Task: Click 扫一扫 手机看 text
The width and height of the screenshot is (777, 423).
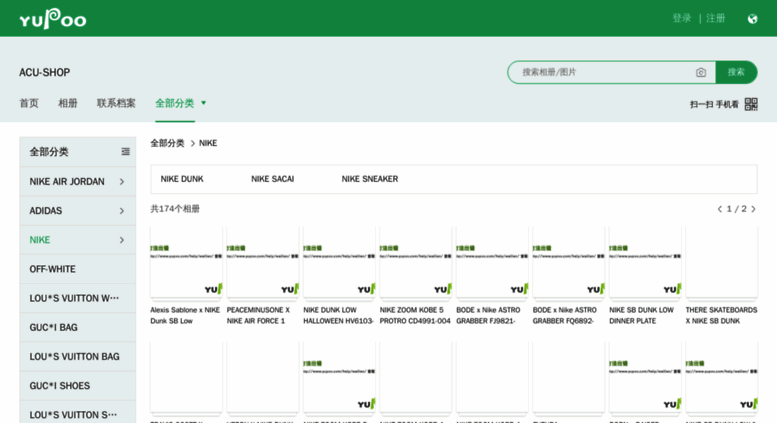Action: 714,104
